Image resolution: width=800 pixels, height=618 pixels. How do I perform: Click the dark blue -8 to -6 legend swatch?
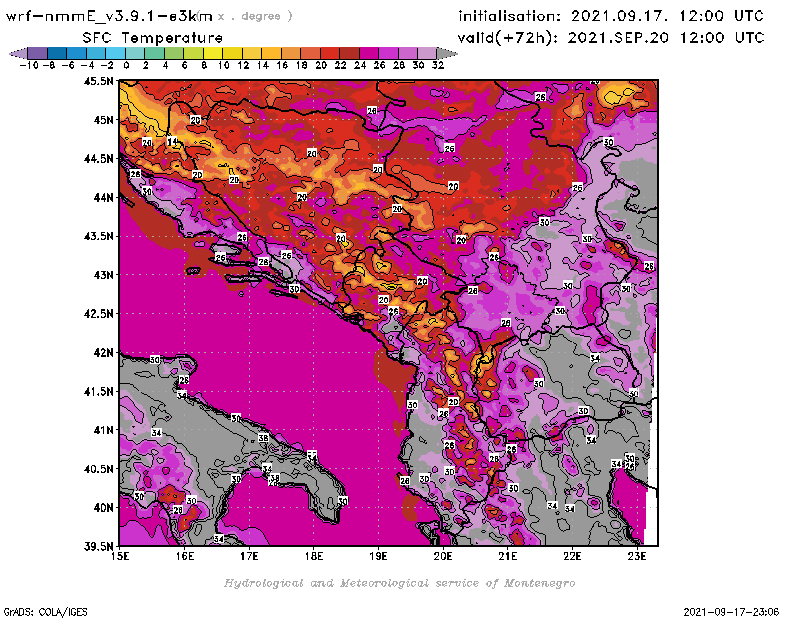[57, 54]
